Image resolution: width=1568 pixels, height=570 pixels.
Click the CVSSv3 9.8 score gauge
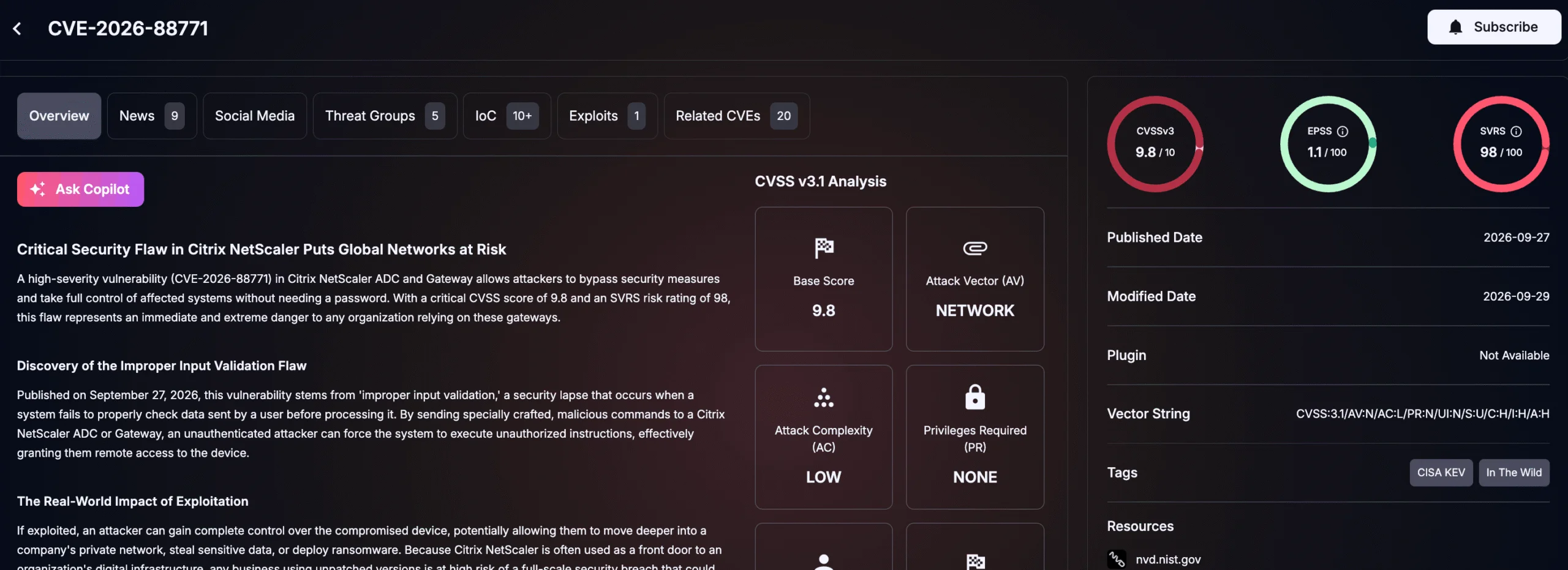[x=1155, y=144]
